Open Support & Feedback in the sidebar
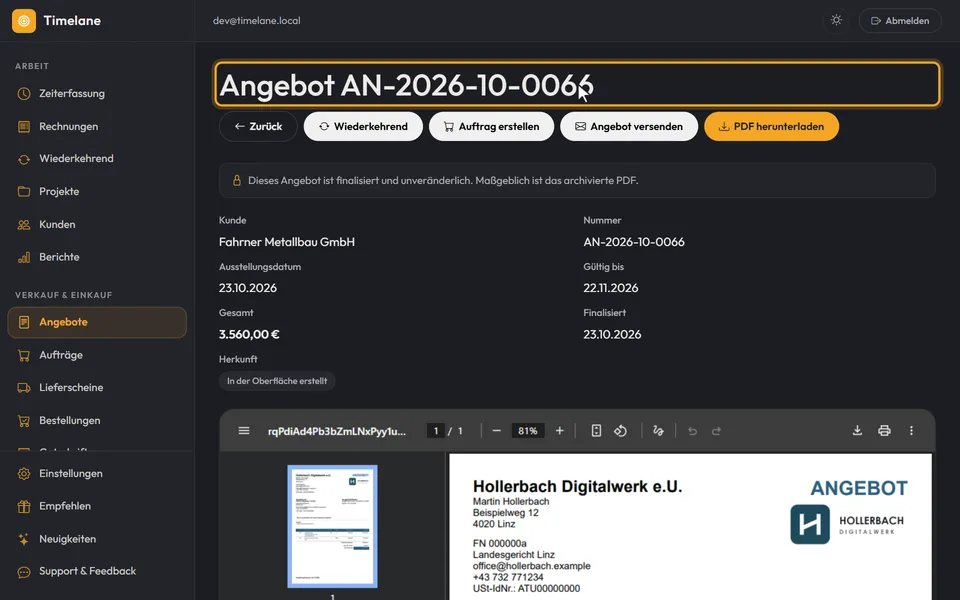This screenshot has width=960, height=600. tap(97, 571)
